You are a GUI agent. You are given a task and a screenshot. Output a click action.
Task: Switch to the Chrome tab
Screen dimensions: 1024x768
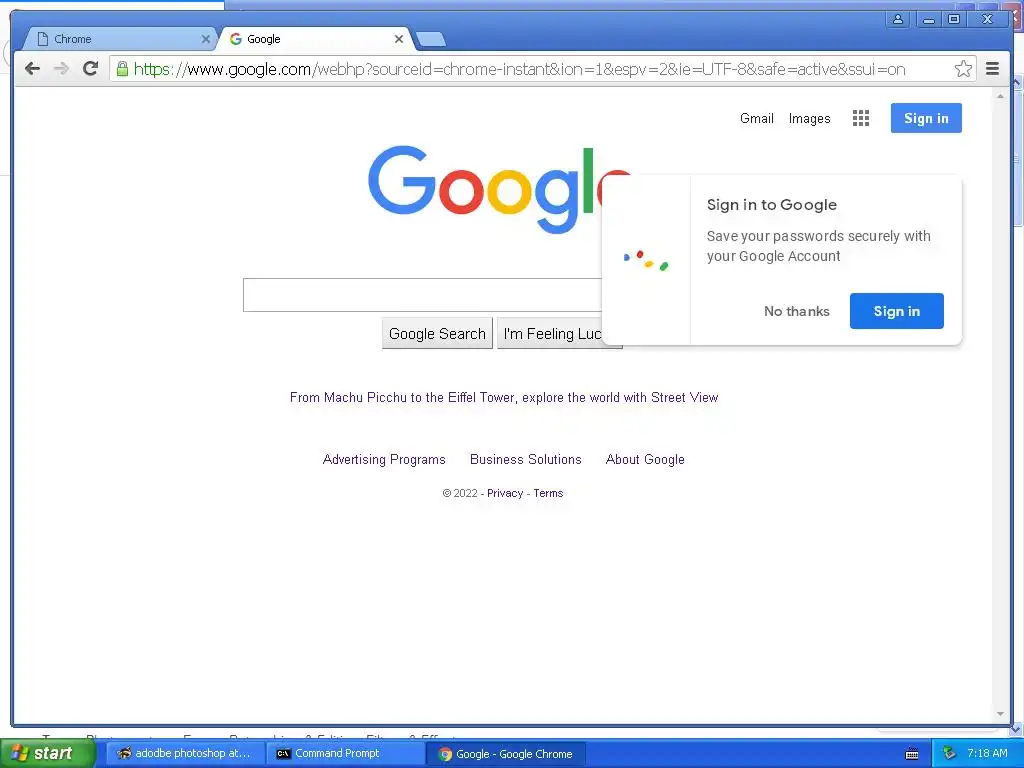click(121, 39)
